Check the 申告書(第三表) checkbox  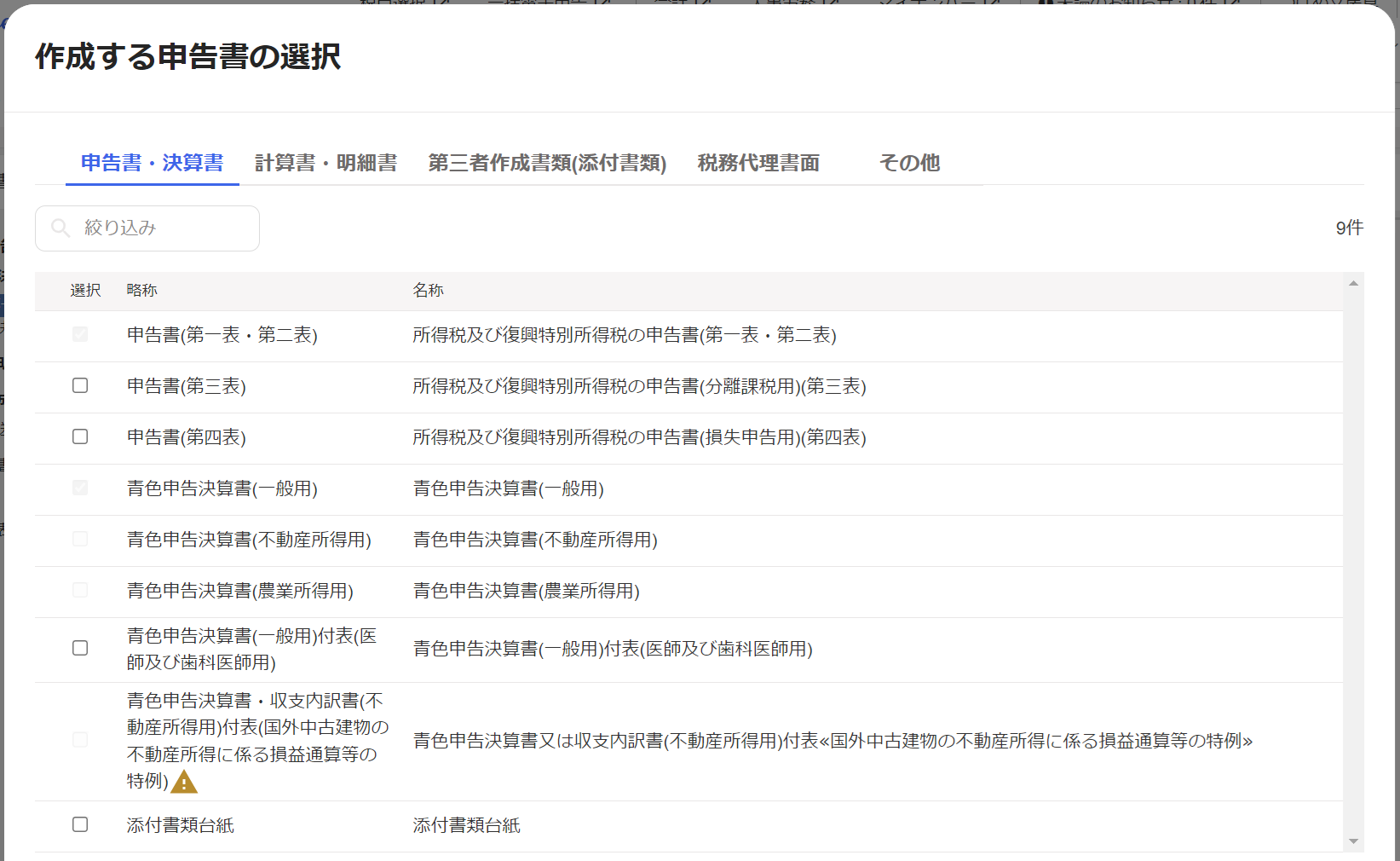point(80,385)
